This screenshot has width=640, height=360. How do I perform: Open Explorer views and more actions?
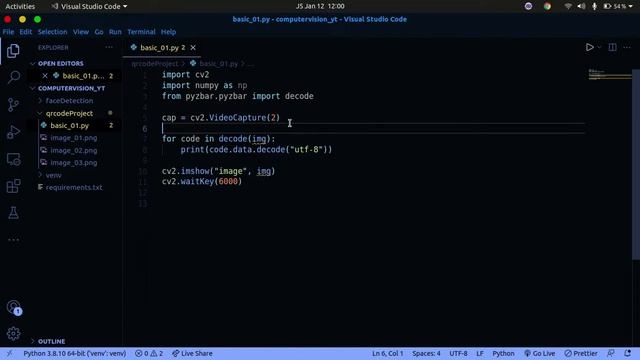pos(109,47)
